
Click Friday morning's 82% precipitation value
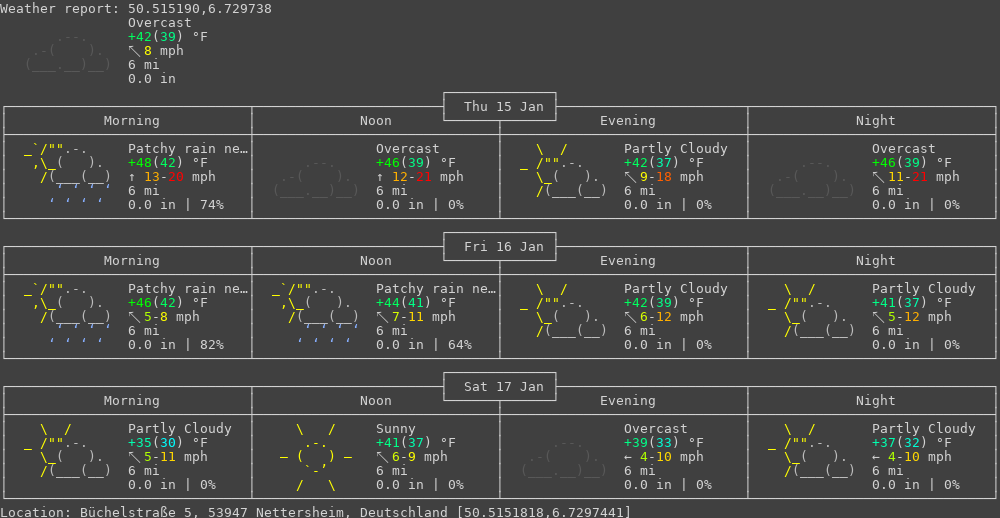[212, 345]
